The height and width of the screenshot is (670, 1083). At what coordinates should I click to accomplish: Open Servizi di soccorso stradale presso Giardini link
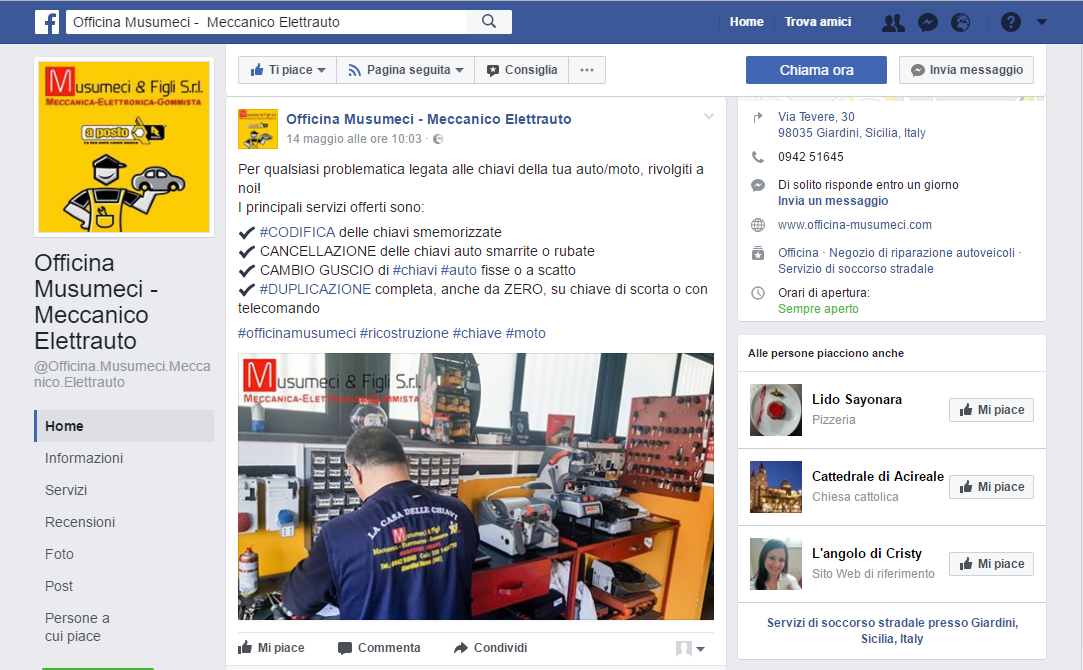[x=892, y=631]
